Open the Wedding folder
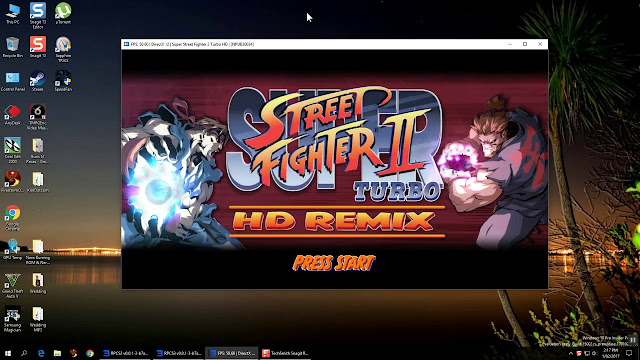This screenshot has height=360, width=640. coord(38,283)
